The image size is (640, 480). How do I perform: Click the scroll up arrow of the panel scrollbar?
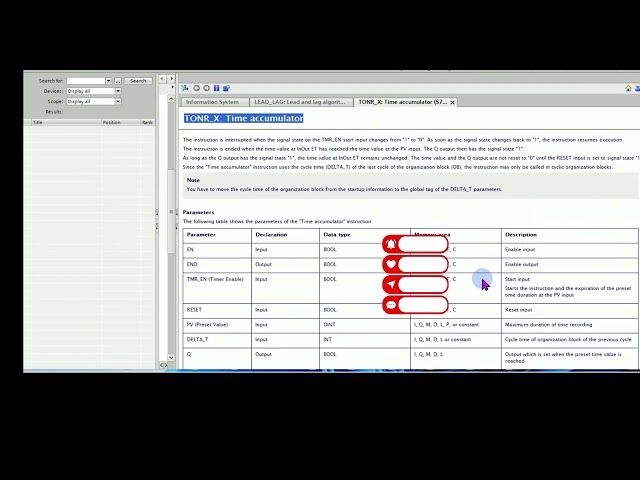tap(171, 98)
